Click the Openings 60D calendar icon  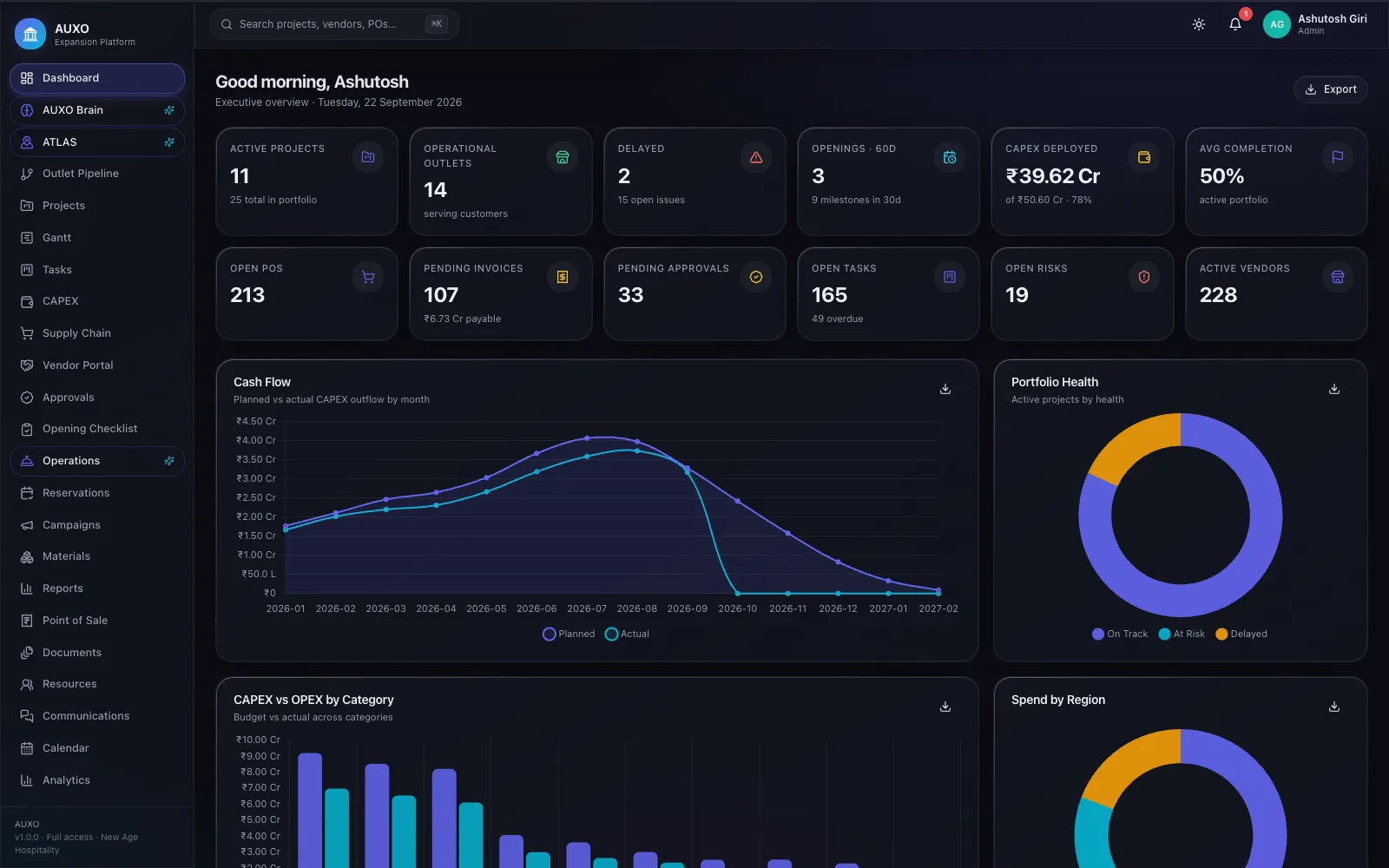click(950, 157)
